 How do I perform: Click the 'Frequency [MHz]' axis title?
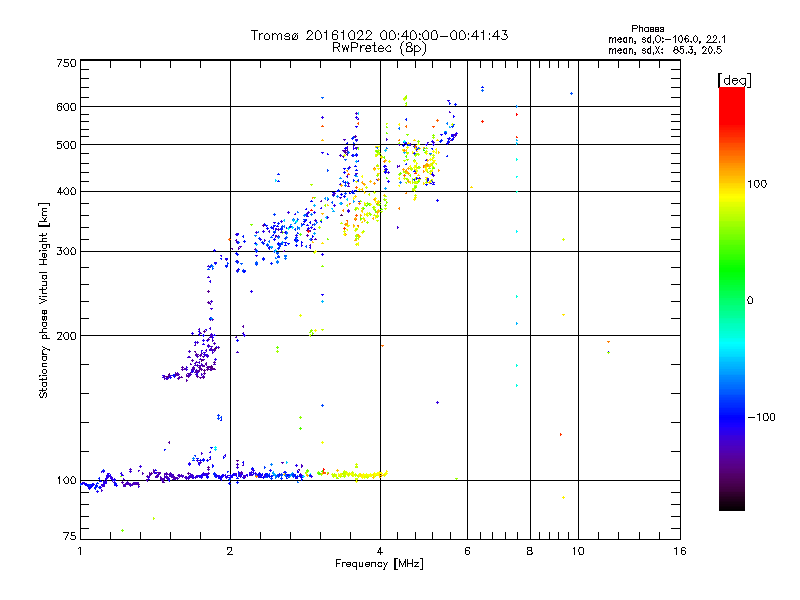(x=379, y=564)
